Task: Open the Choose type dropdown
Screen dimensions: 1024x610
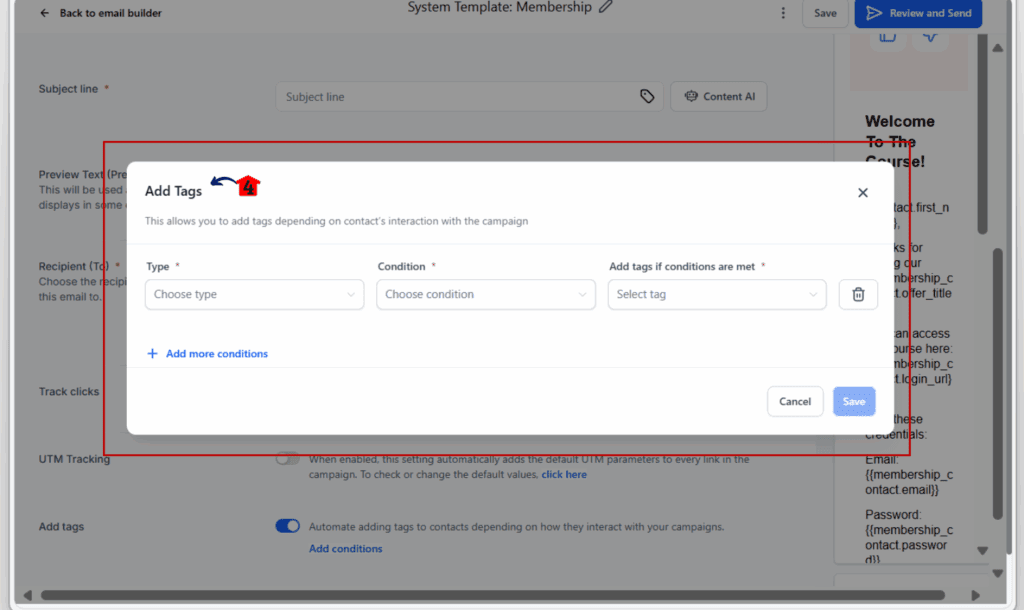Action: 255,295
